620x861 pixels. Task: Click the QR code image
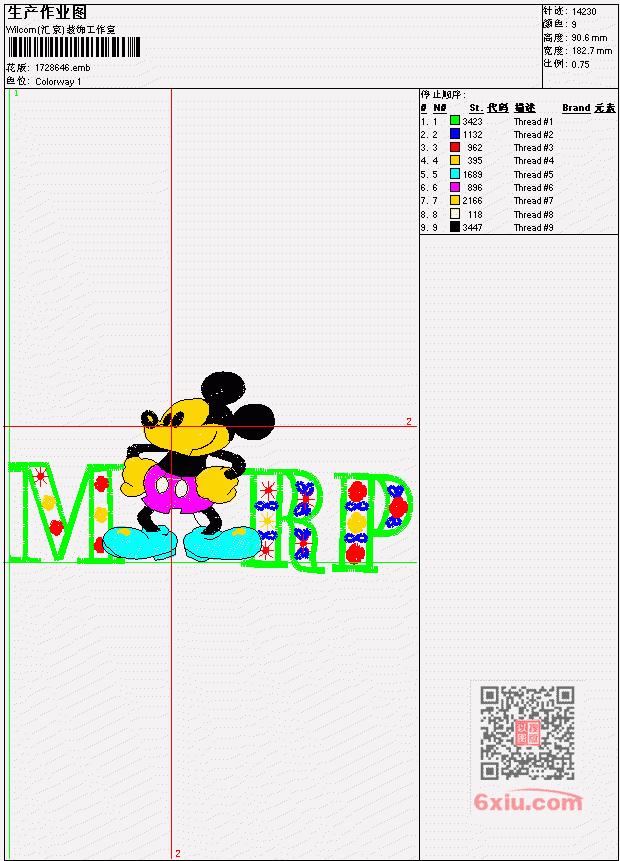tap(527, 733)
